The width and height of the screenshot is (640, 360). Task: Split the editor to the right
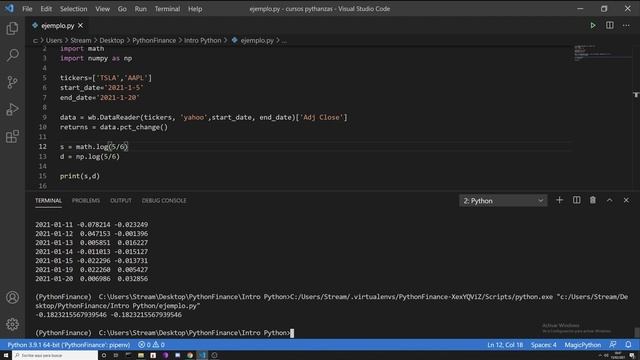[609, 25]
